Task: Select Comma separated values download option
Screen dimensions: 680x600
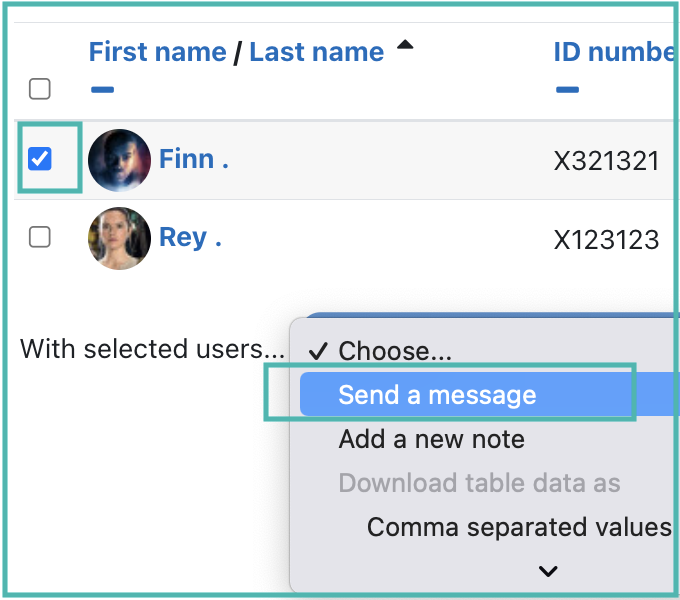Action: pos(518,527)
